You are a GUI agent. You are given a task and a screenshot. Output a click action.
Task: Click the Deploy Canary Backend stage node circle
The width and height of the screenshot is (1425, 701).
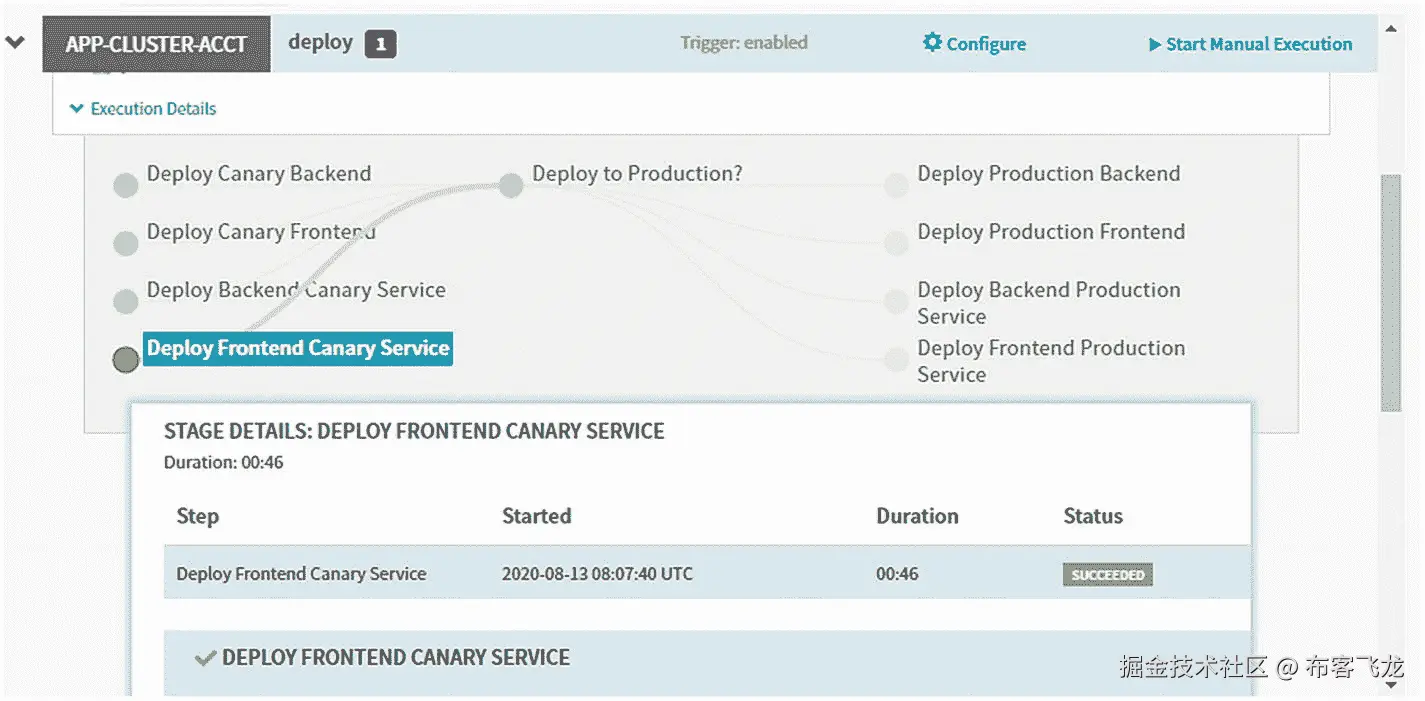pyautogui.click(x=125, y=186)
